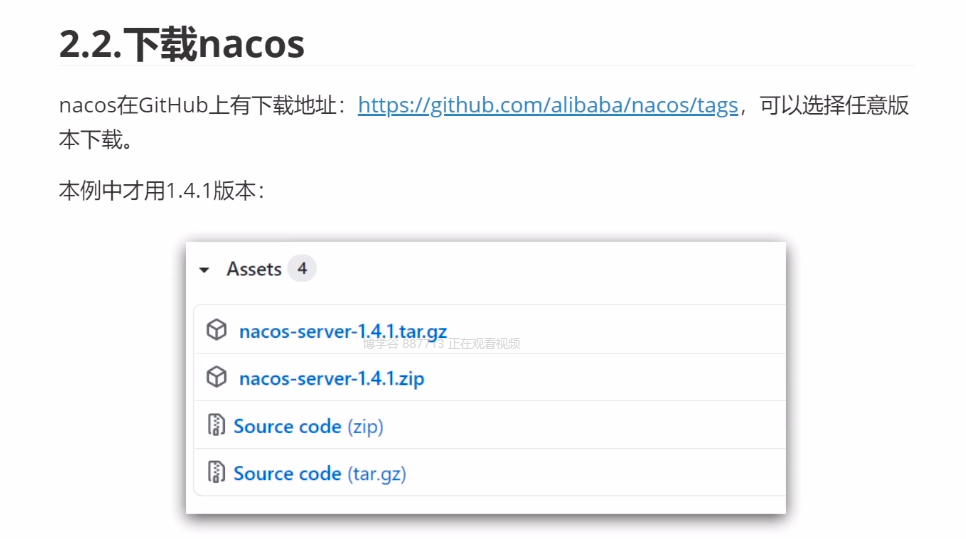Click the heading 2.2.下载nacos
The height and width of the screenshot is (539, 966).
[182, 44]
